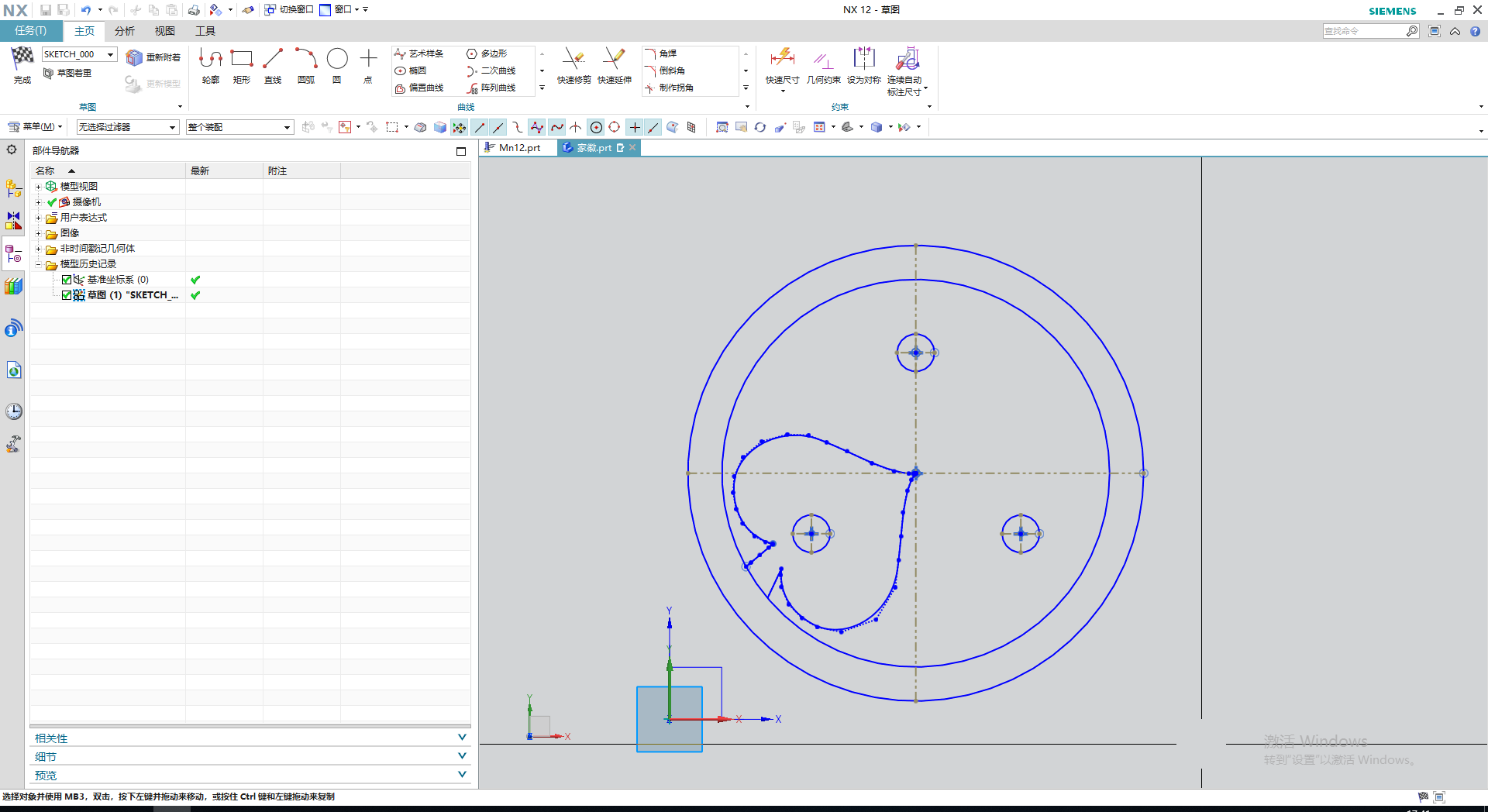Open the Assembly Navigator sidebar tab
The image size is (1488, 812).
click(14, 188)
